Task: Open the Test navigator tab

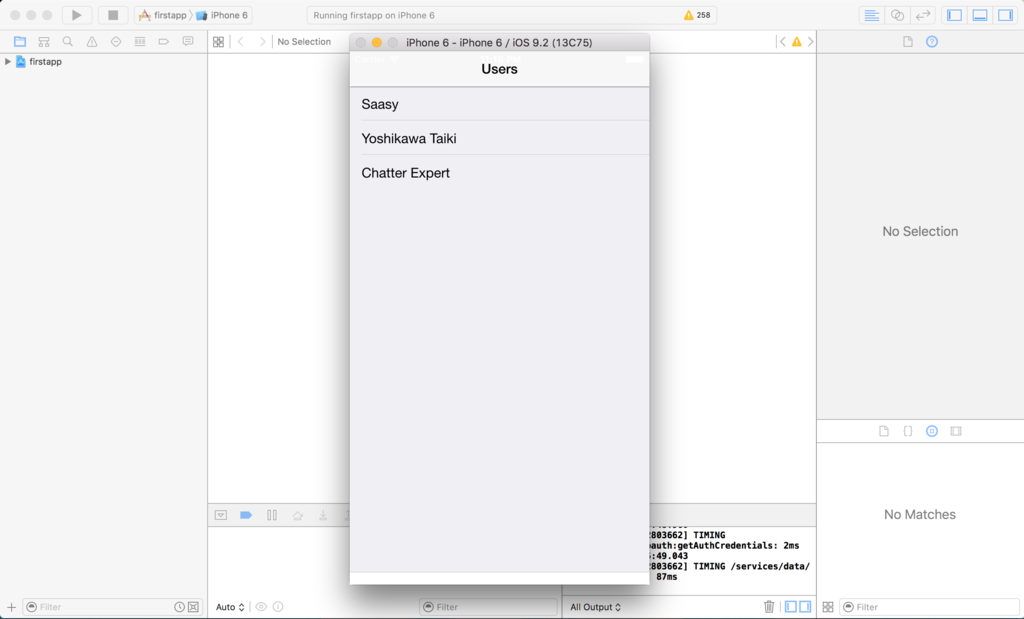Action: [x=116, y=42]
